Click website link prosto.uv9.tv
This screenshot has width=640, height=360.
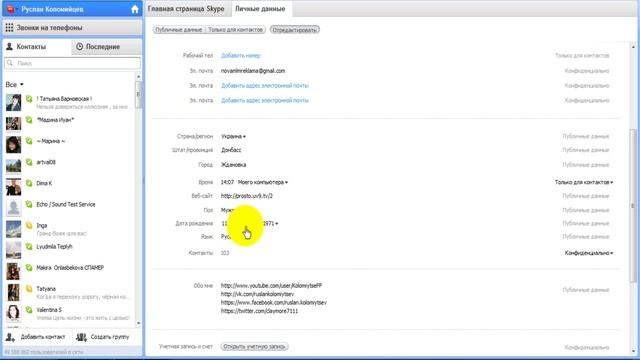[247, 196]
